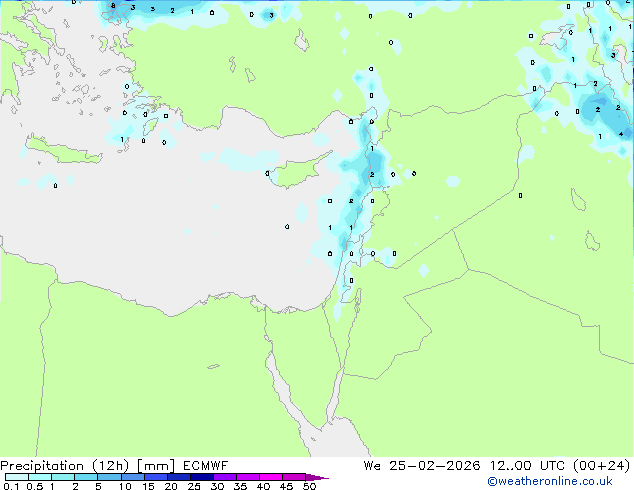The height and width of the screenshot is (490, 634).
Task: Click the '0.5' legend scale label
Action: [35, 486]
